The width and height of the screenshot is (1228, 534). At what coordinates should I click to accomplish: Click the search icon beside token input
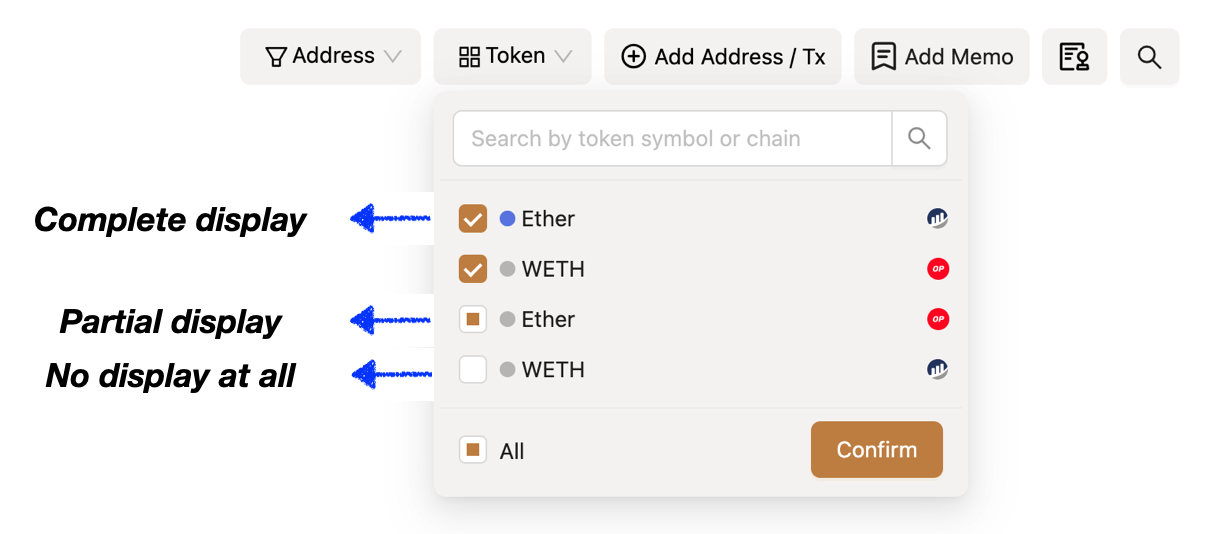pos(919,139)
